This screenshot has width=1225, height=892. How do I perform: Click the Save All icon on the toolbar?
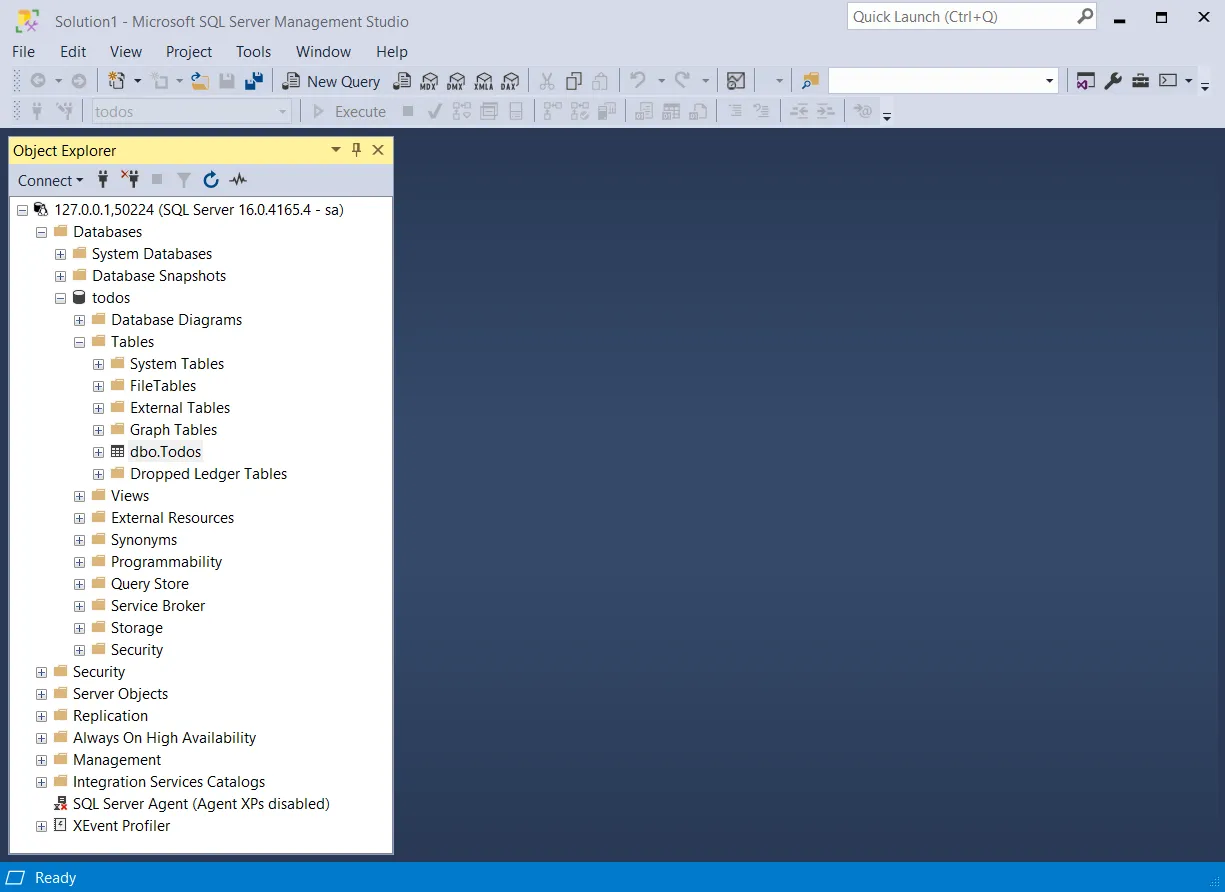(254, 82)
